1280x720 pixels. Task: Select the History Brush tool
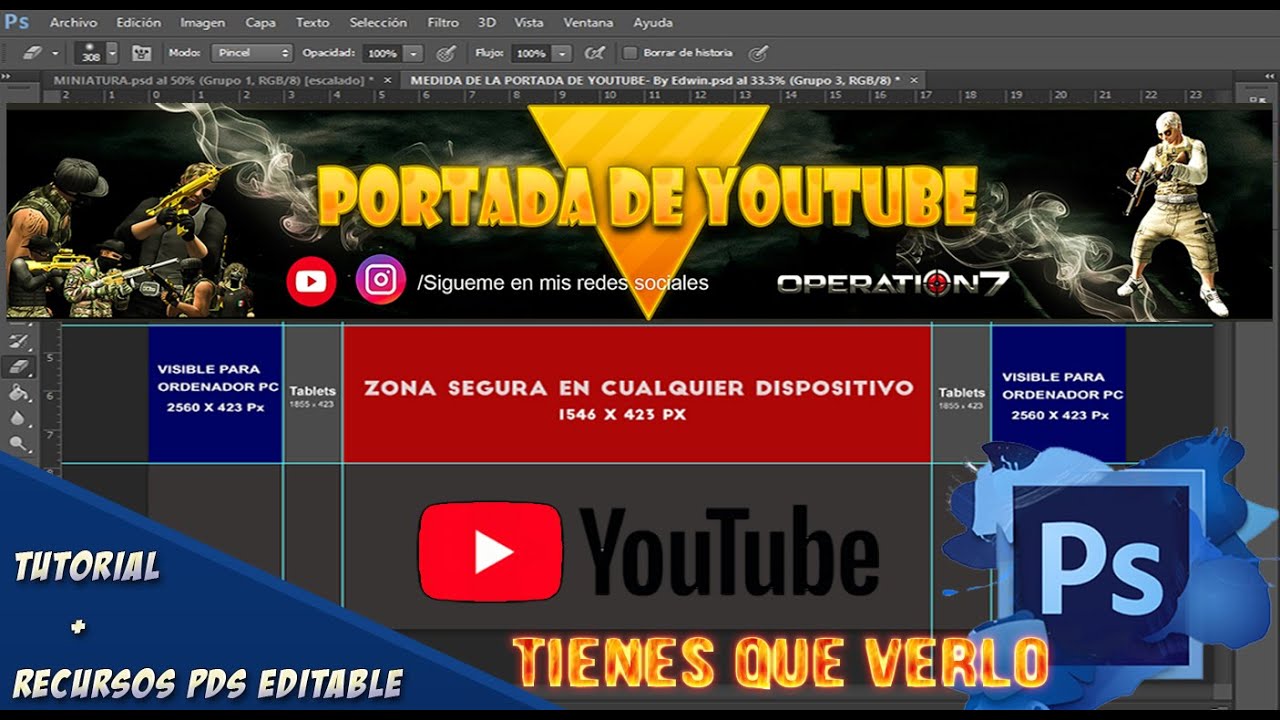[x=20, y=343]
